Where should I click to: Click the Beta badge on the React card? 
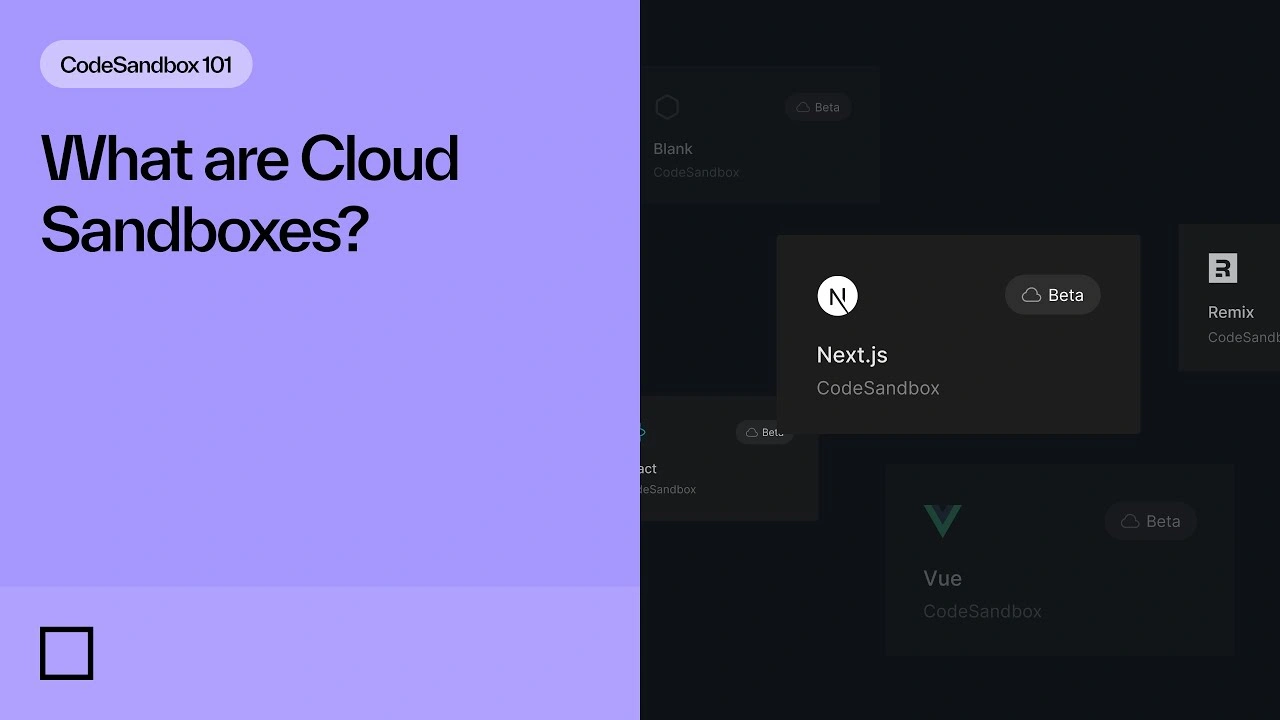[x=765, y=432]
